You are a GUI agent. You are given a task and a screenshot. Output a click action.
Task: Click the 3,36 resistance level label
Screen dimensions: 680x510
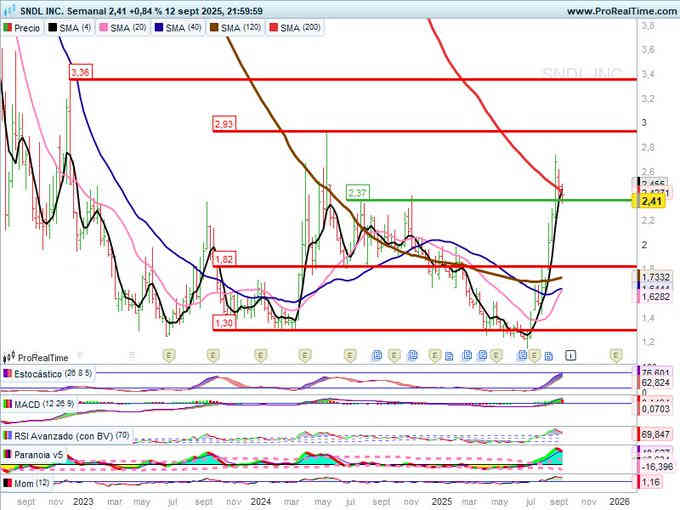click(81, 72)
